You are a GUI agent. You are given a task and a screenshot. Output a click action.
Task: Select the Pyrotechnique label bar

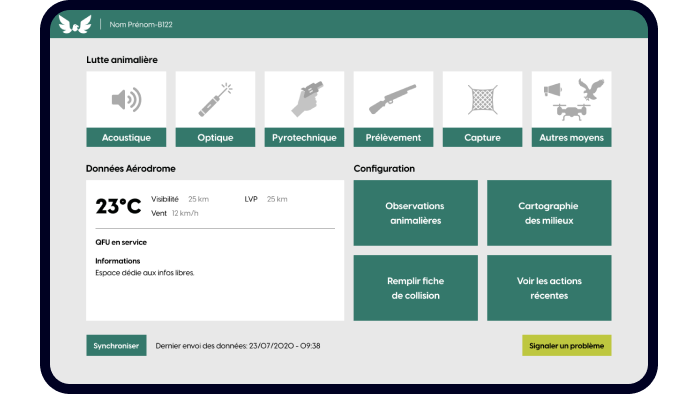point(304,137)
